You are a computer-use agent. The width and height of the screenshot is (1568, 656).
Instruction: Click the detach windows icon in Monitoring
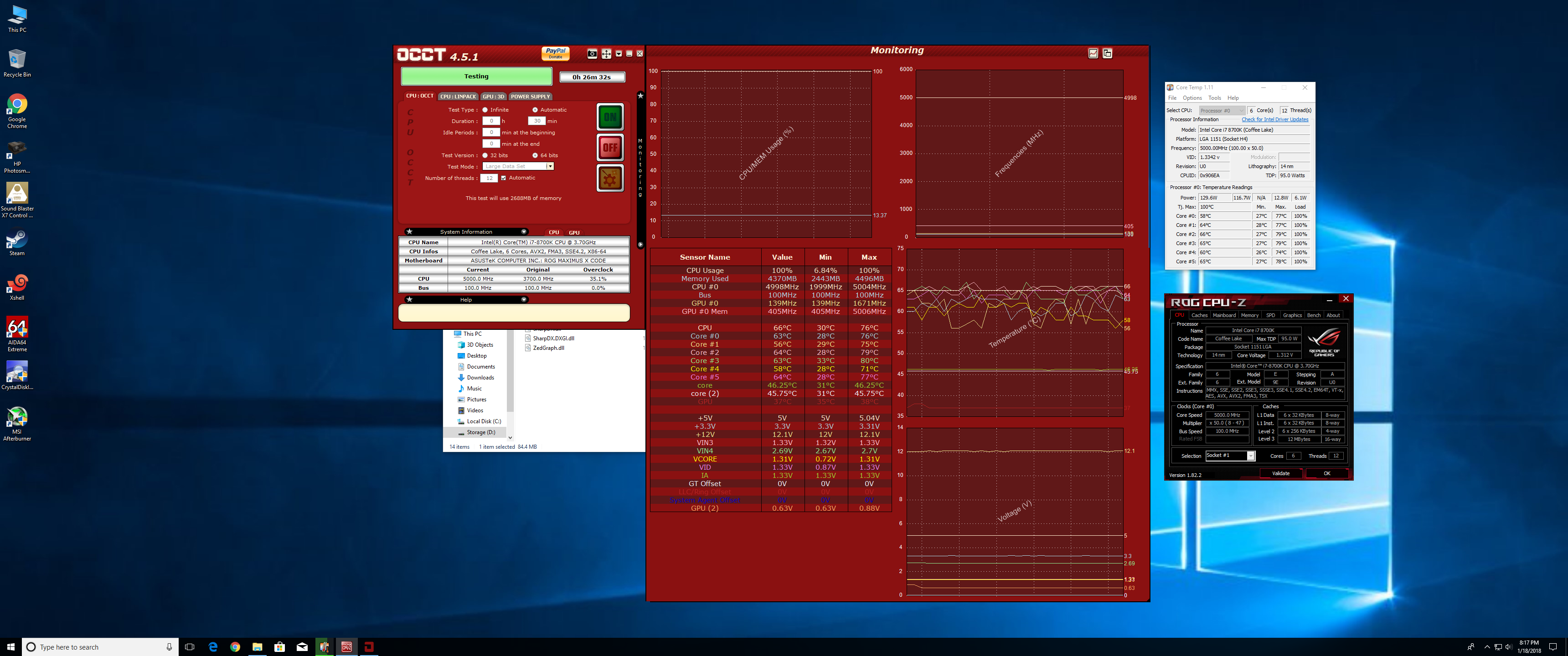coord(1107,54)
